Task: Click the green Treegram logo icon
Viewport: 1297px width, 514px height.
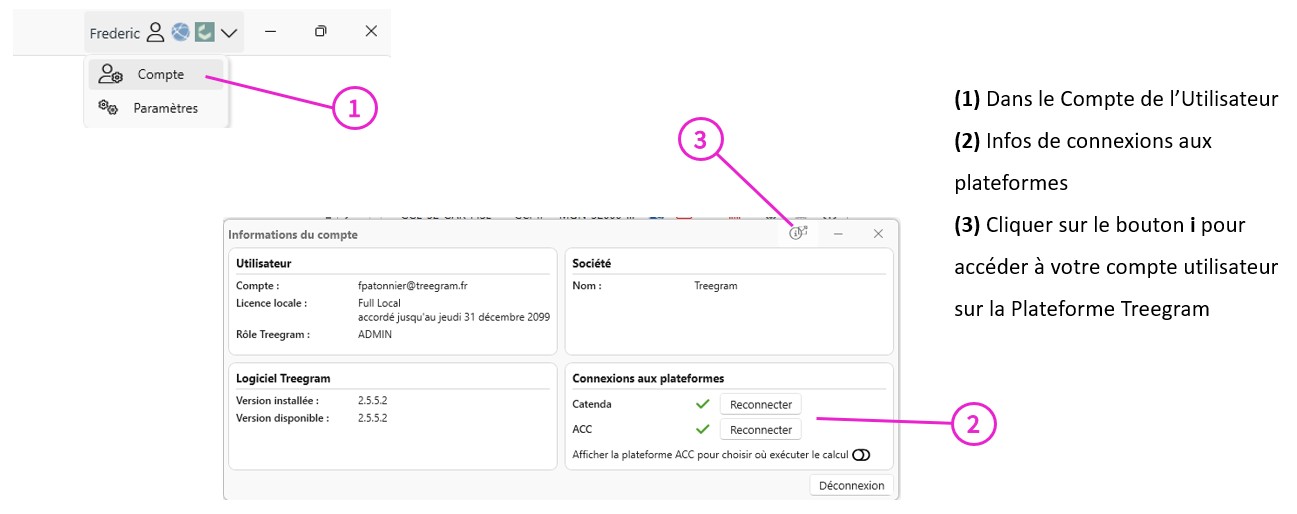Action: click(x=204, y=33)
